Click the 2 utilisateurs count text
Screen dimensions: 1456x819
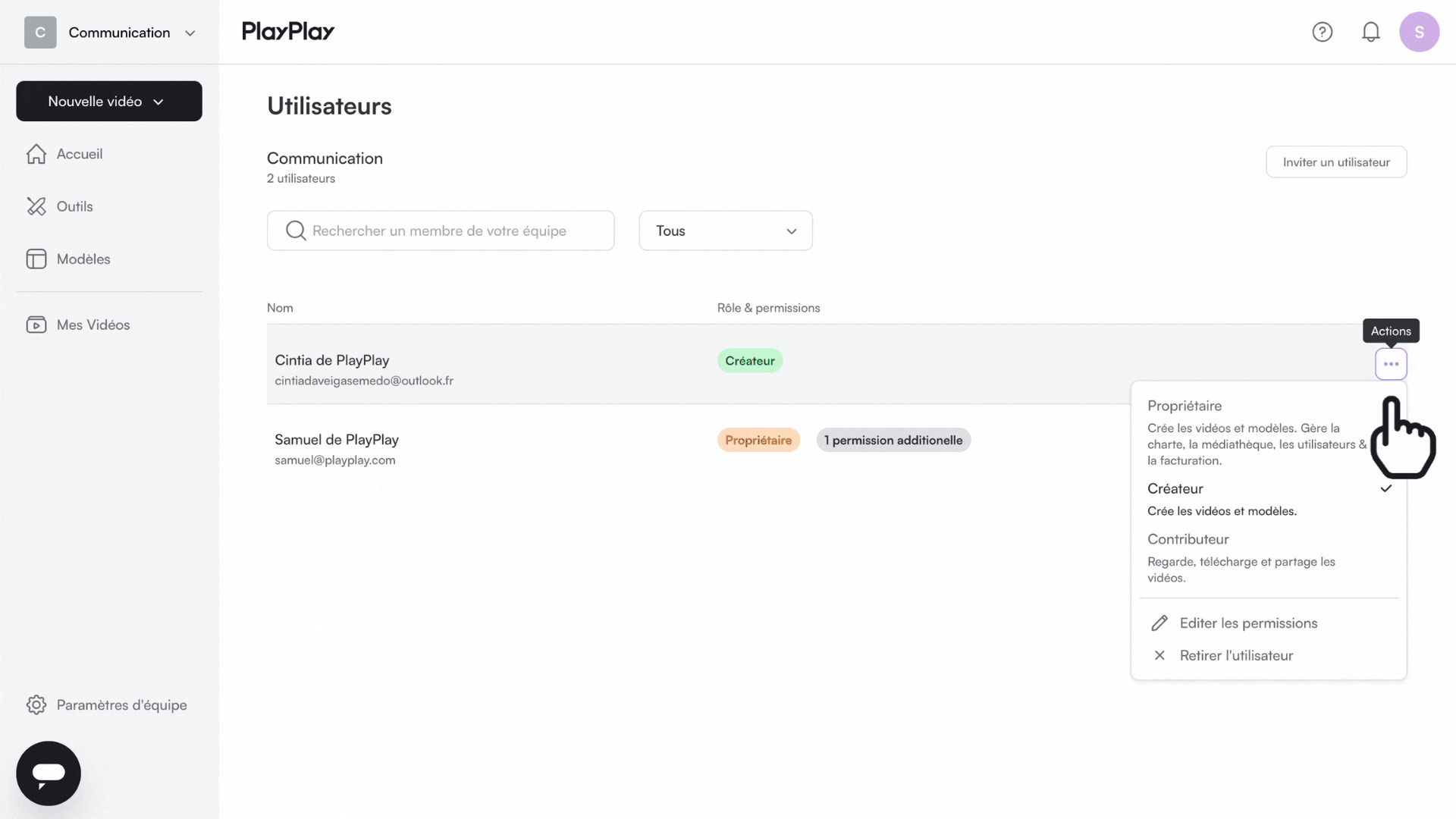pyautogui.click(x=301, y=179)
